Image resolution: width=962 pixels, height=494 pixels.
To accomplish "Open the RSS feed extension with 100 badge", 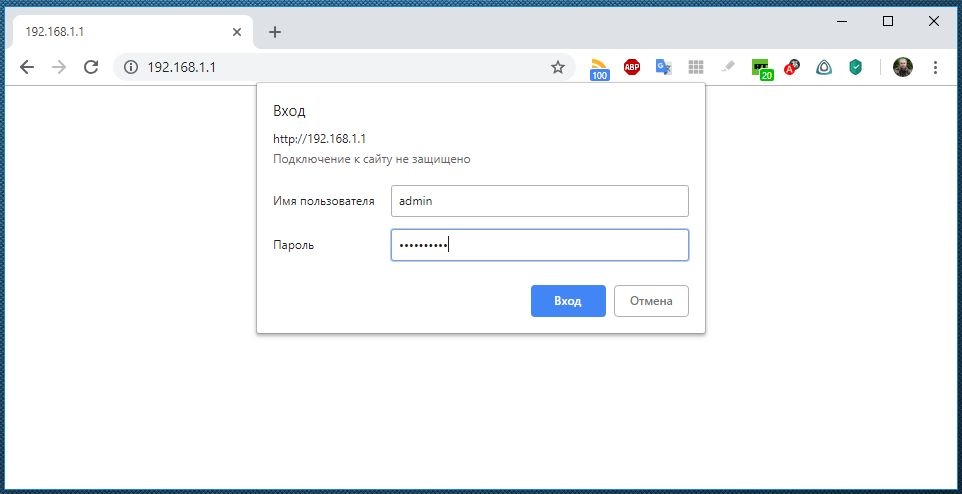I will [599, 68].
